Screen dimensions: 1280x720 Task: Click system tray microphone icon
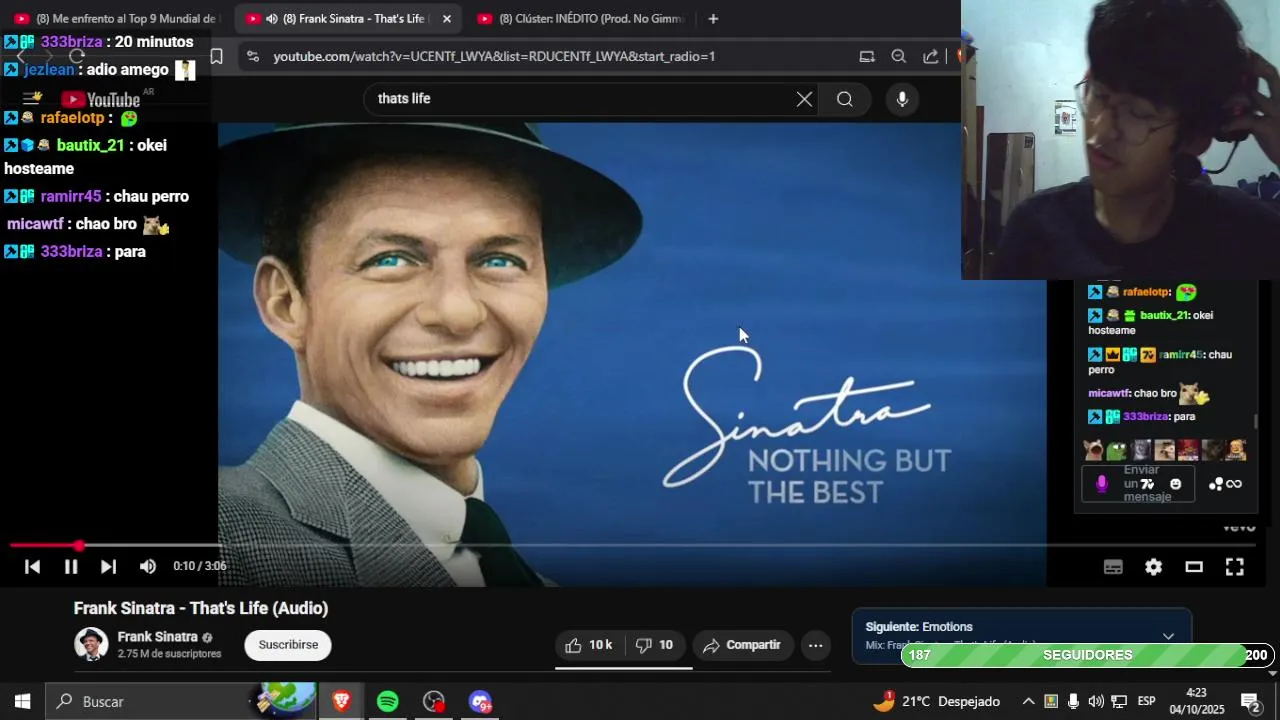[1073, 702]
